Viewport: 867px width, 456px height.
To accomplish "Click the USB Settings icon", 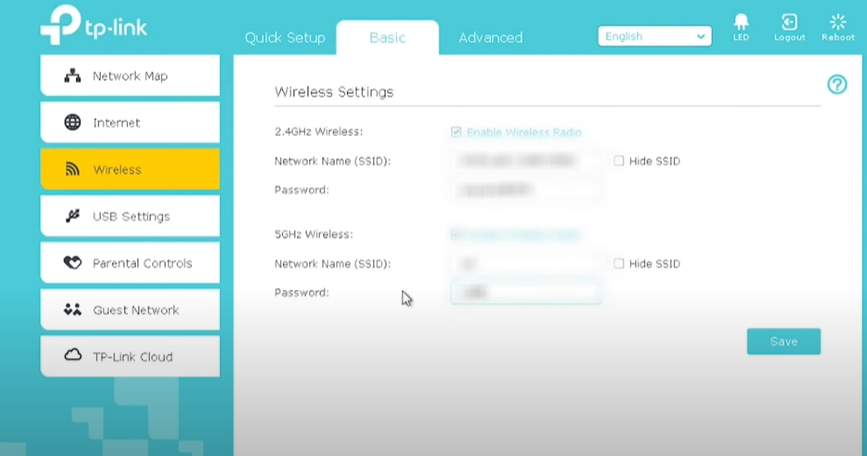I will tap(72, 216).
